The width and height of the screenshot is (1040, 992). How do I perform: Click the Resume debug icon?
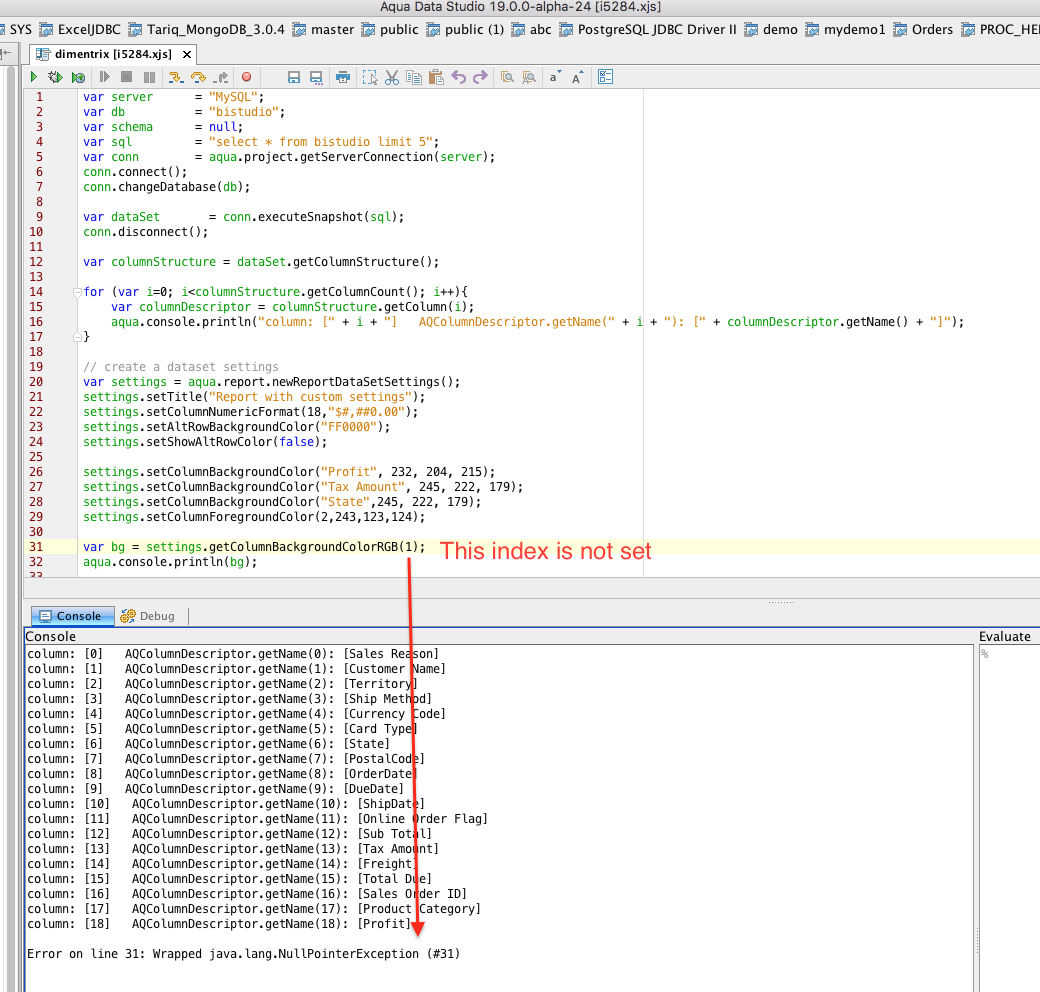(x=104, y=77)
